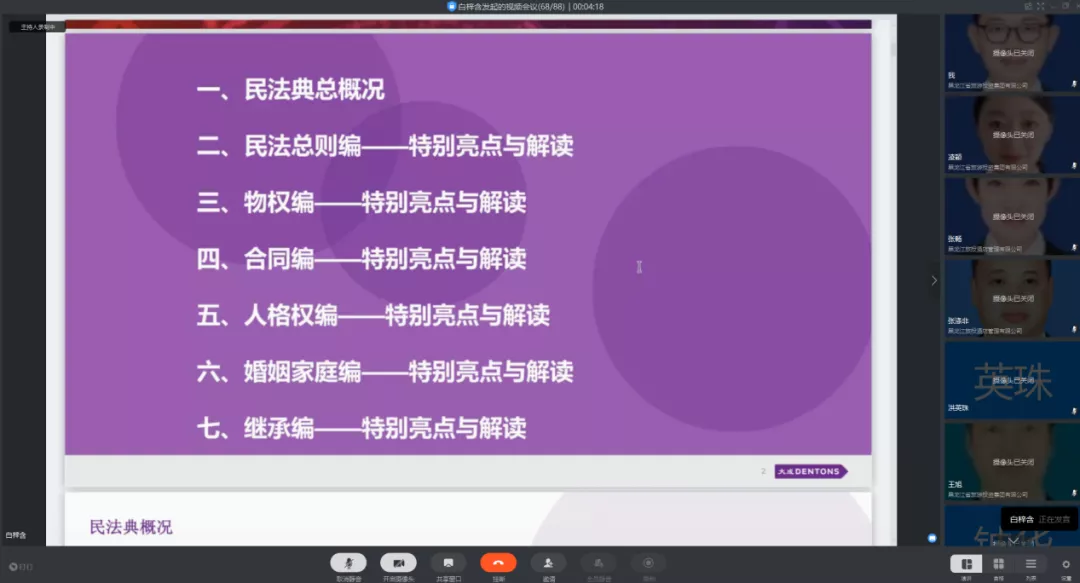Select the first participant thumbnail labeled 我

click(x=1011, y=52)
